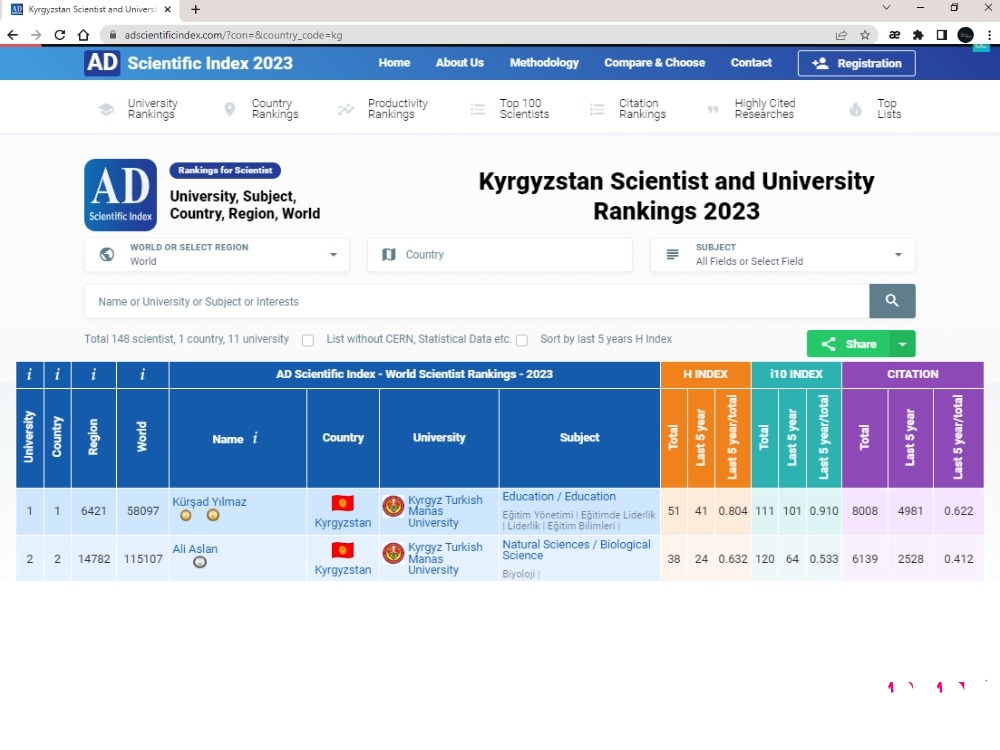Click the Rankings for Scientist badge
The height and width of the screenshot is (750, 1000).
[x=225, y=170]
